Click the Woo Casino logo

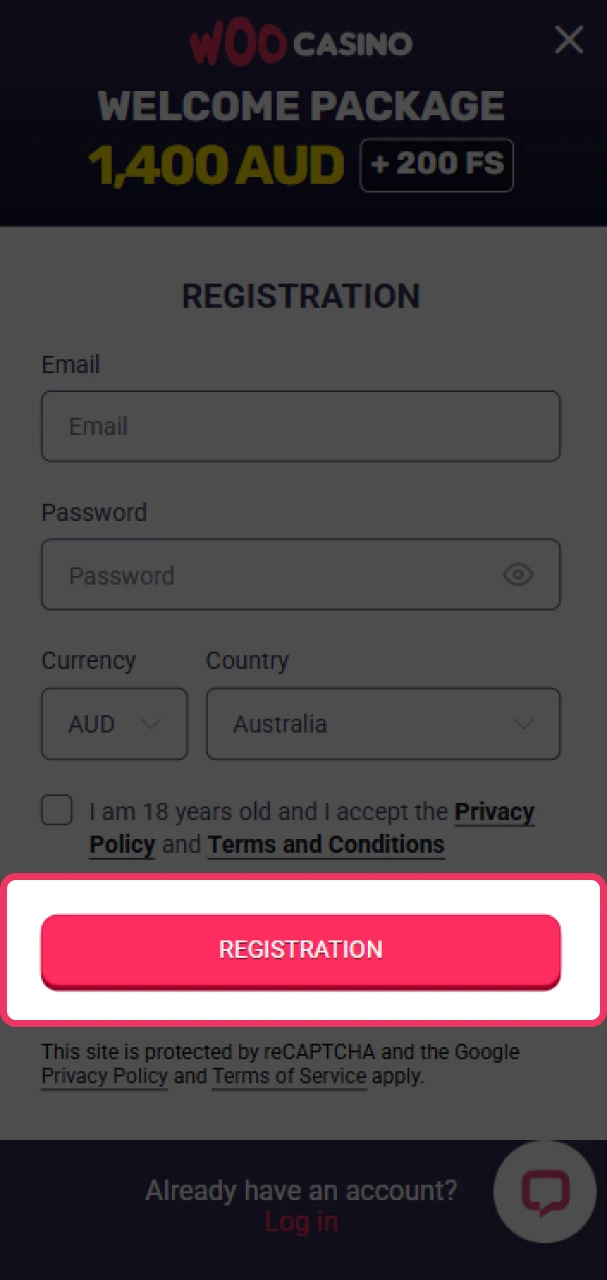(301, 44)
